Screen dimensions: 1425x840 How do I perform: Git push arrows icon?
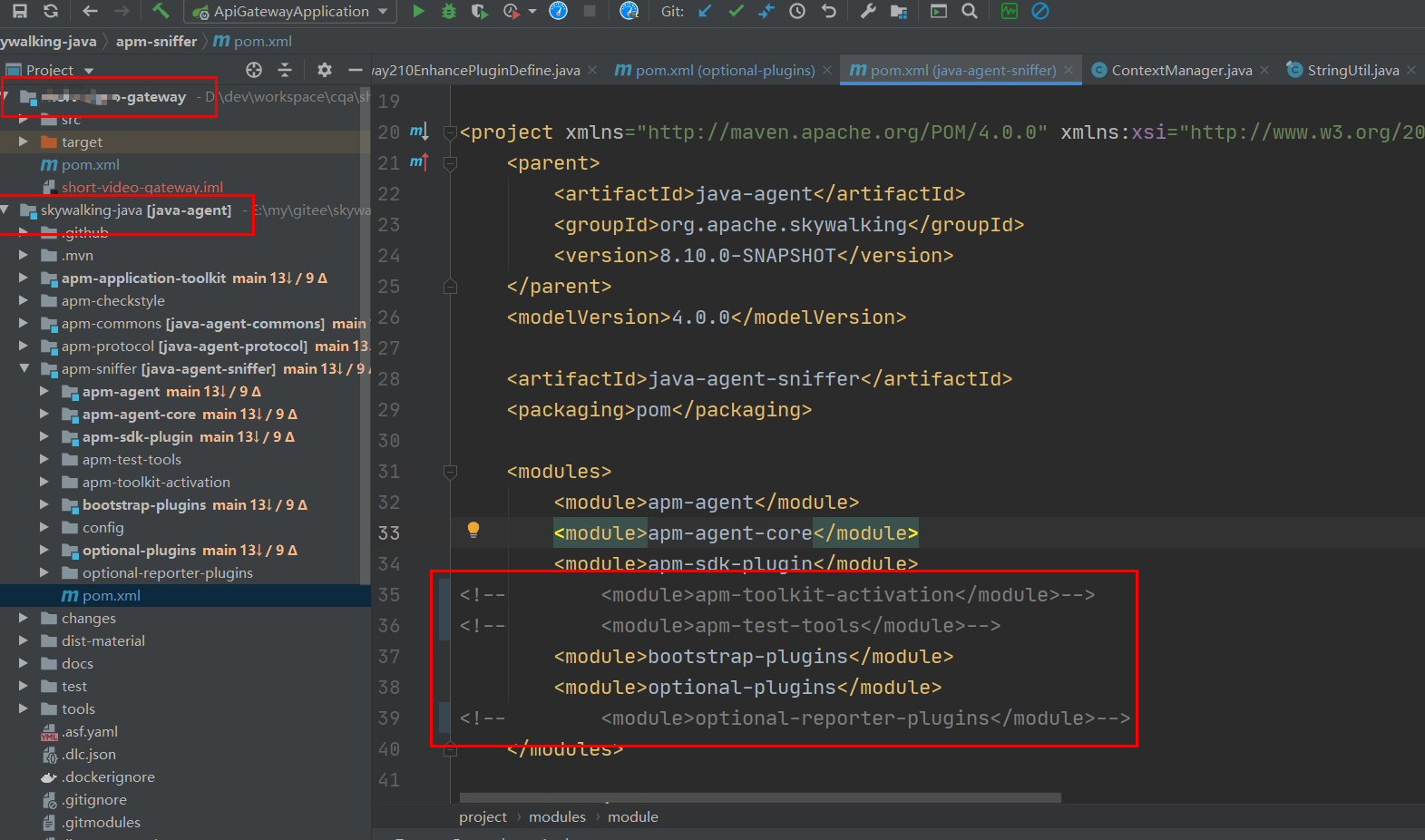tap(766, 11)
